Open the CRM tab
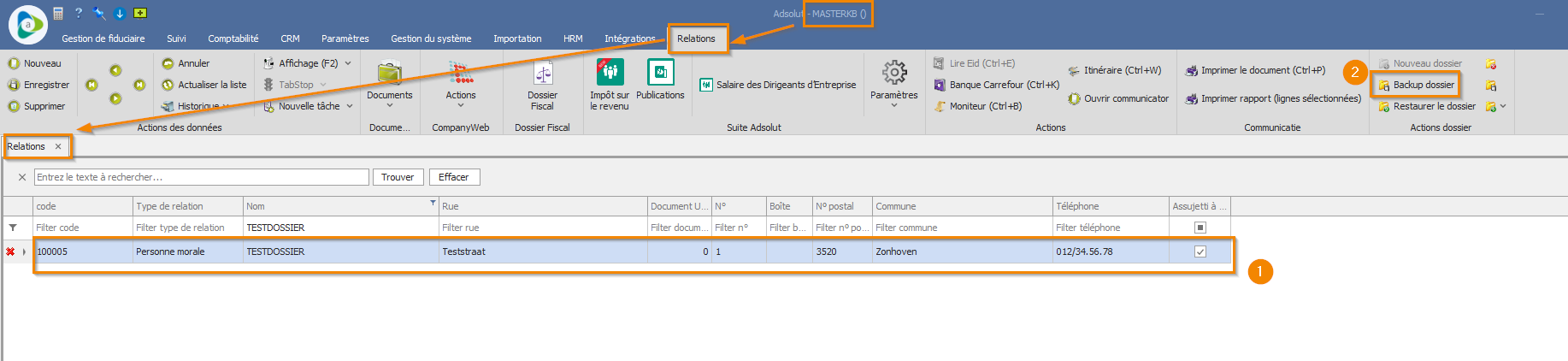This screenshot has width=1568, height=361. click(x=290, y=38)
